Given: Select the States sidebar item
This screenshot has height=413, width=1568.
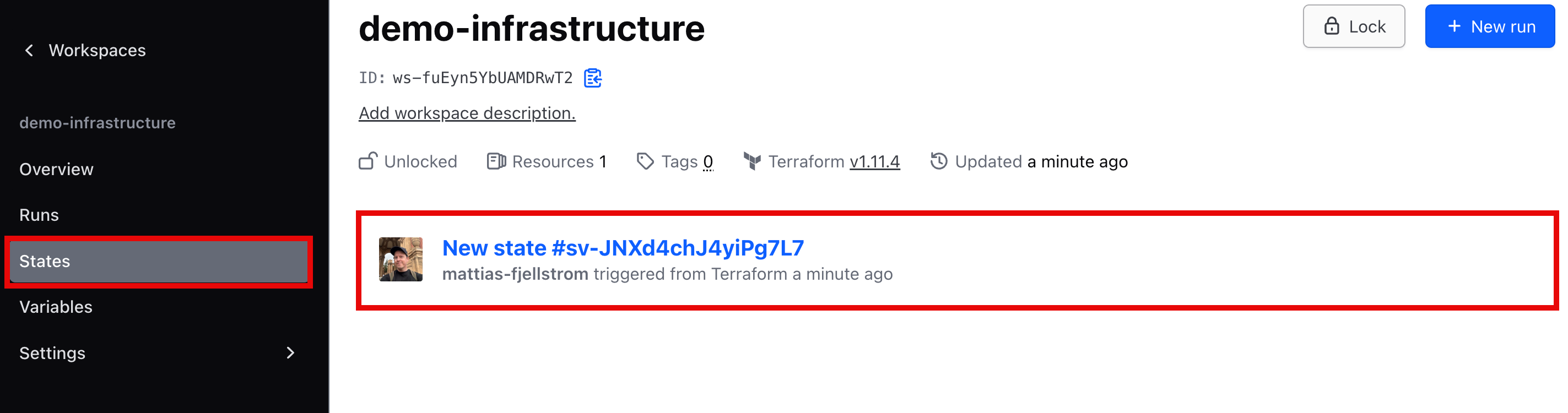Looking at the screenshot, I should (x=45, y=261).
